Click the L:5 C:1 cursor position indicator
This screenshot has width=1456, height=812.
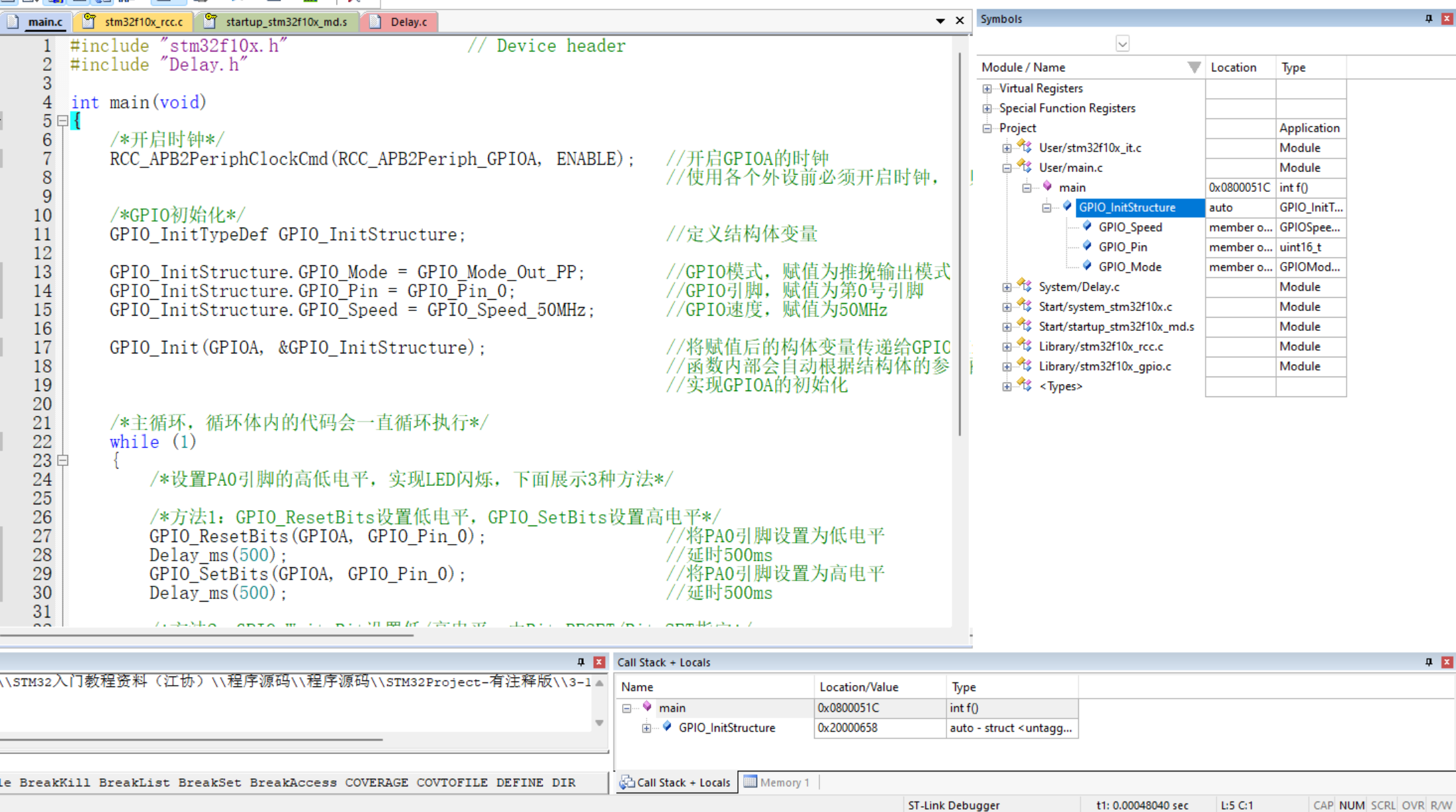click(1237, 805)
